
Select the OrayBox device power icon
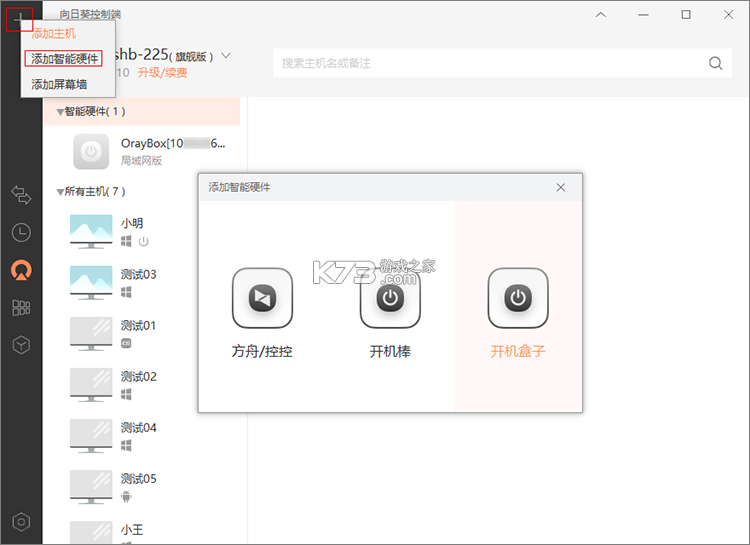91,152
